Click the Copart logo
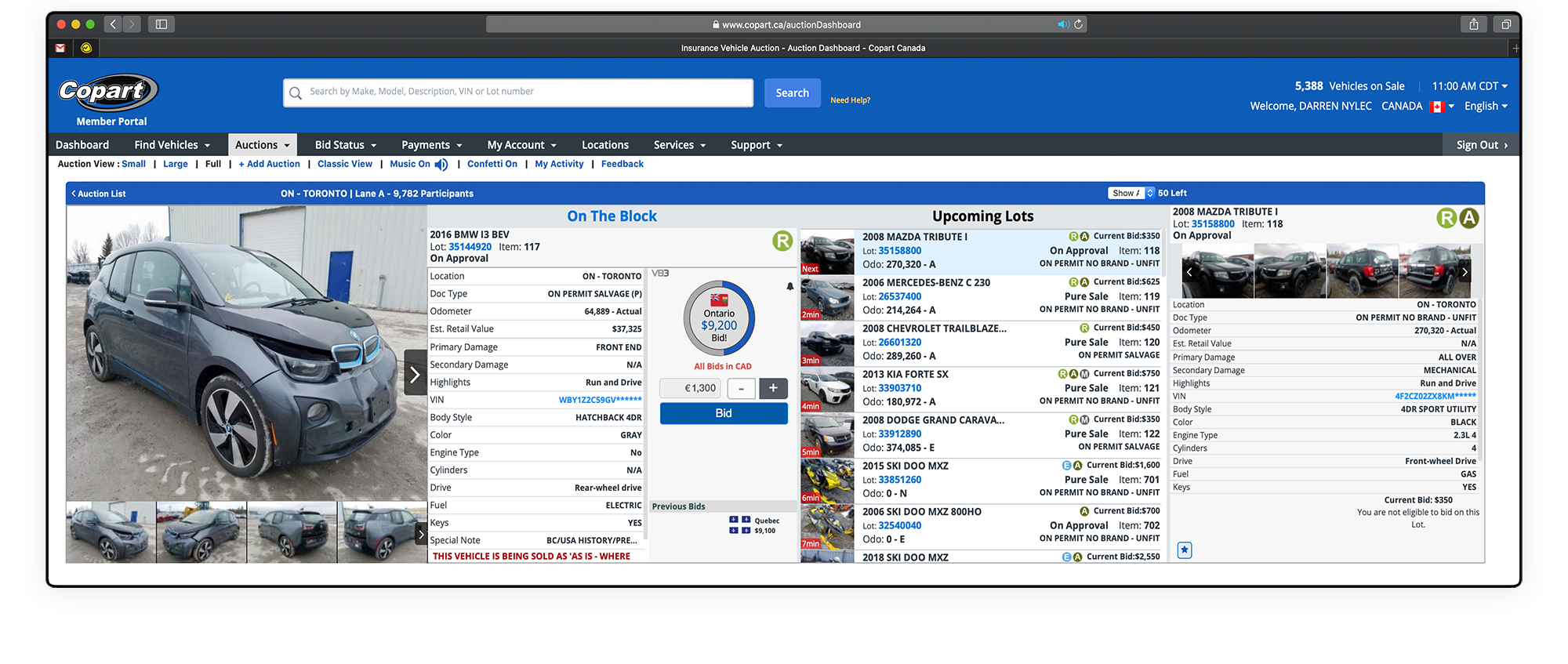Viewport: 1568px width, 664px height. pyautogui.click(x=108, y=93)
